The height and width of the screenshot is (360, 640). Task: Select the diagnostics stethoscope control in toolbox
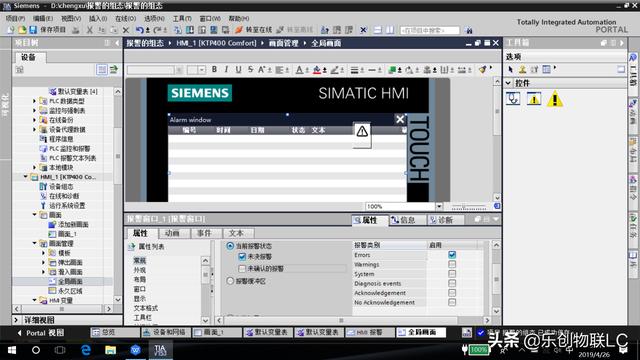tap(513, 99)
